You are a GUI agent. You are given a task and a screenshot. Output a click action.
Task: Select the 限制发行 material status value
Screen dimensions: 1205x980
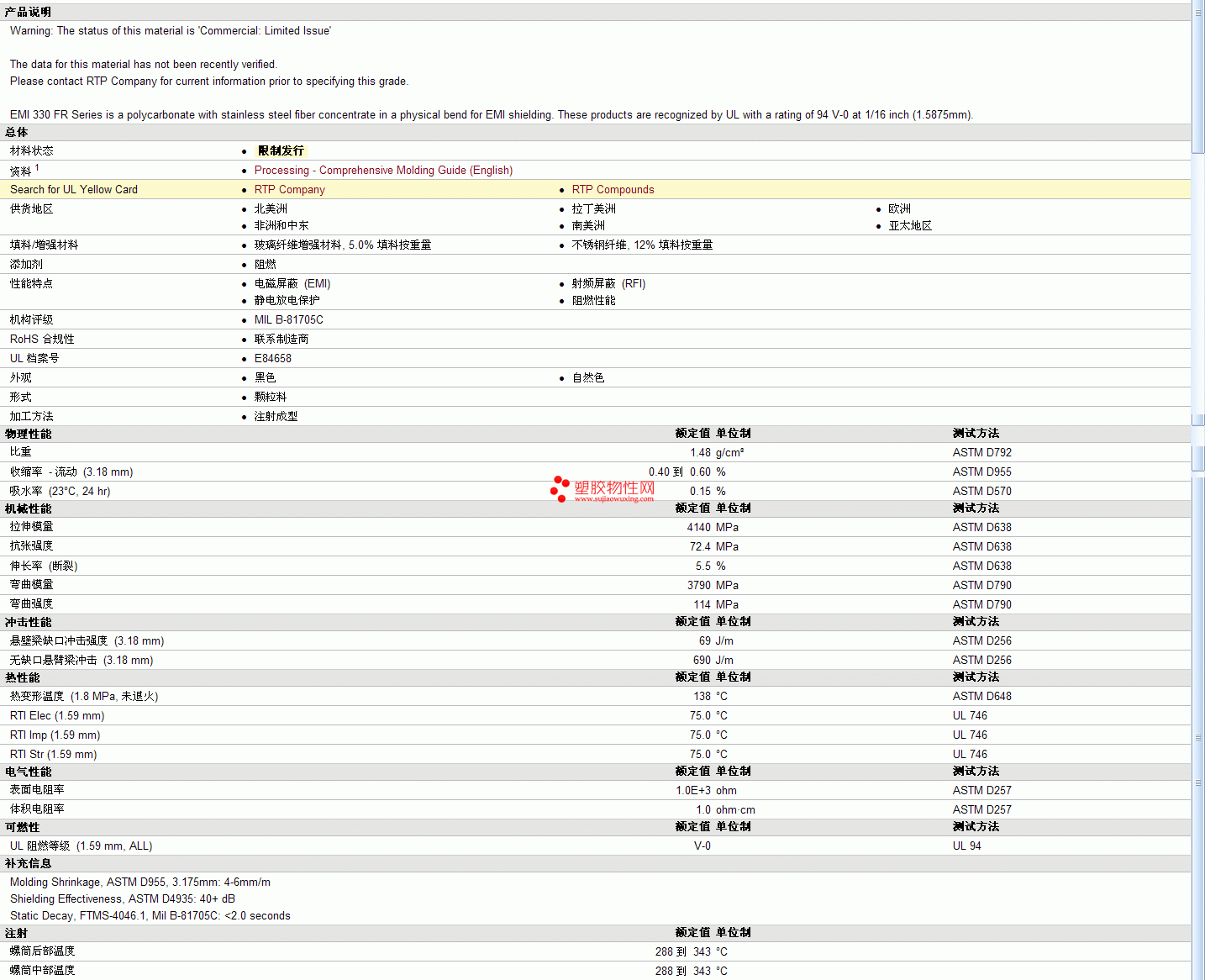281,150
